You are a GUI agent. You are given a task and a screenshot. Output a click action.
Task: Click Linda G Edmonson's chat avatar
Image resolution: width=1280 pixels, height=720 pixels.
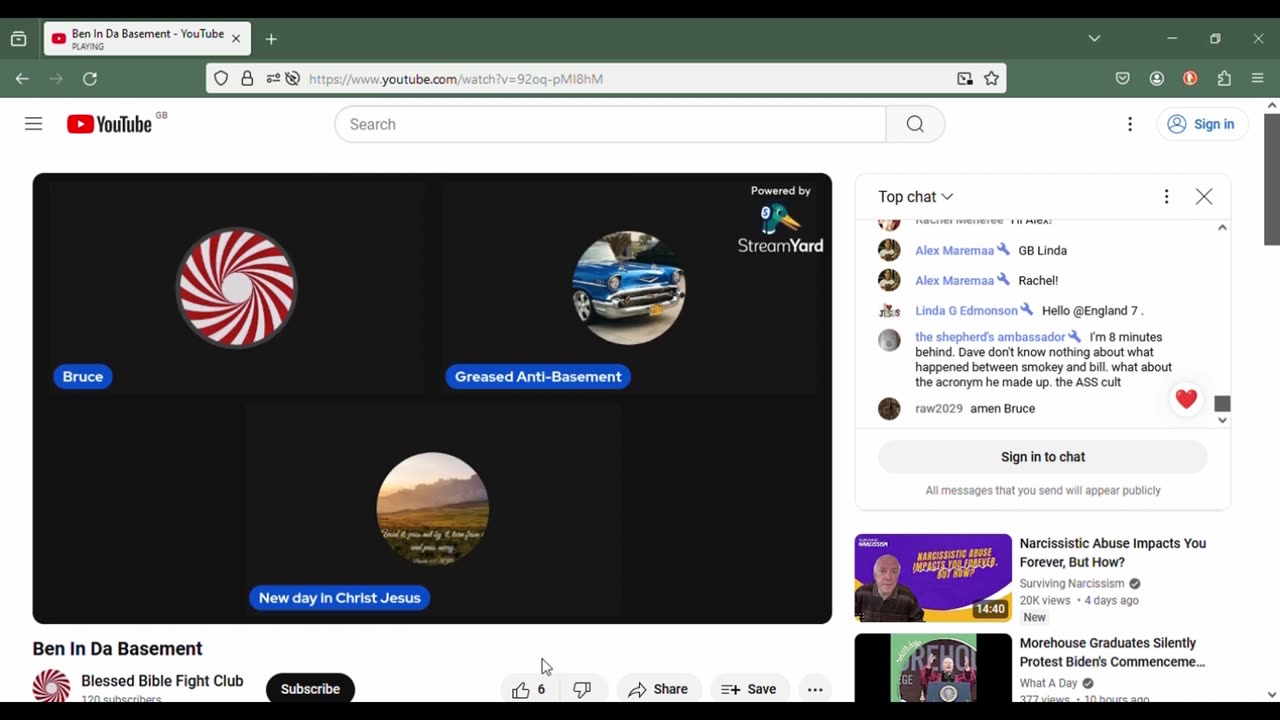tap(889, 311)
